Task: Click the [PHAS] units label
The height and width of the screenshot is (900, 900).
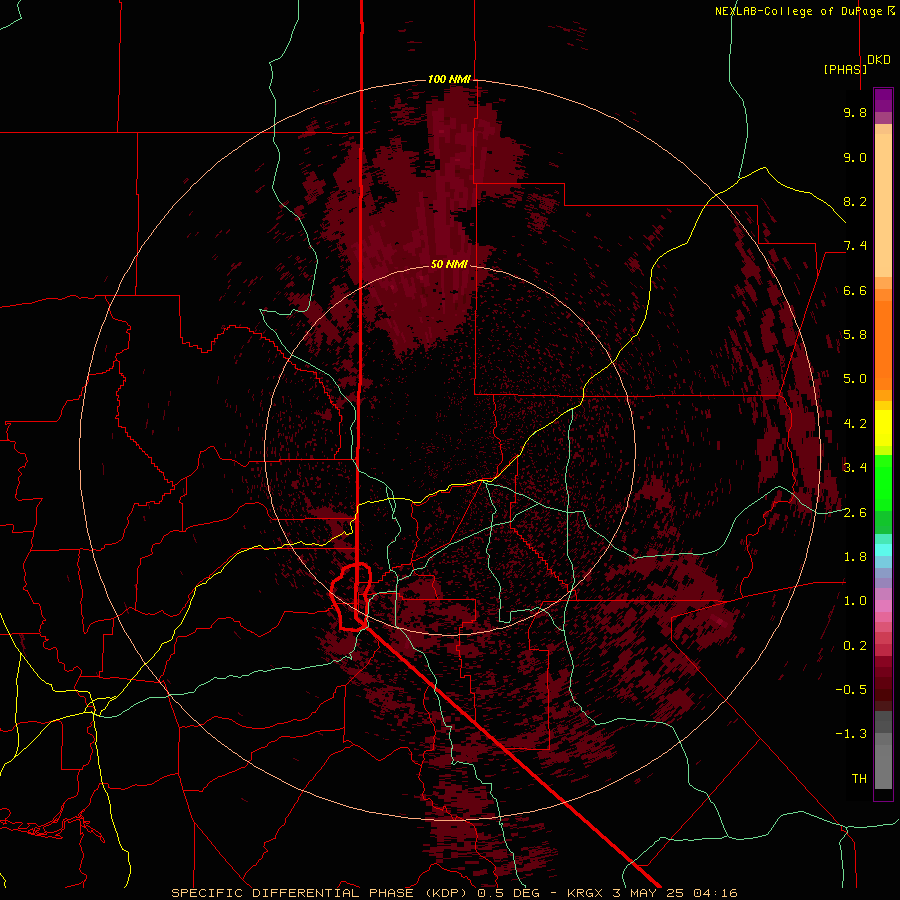Action: (x=845, y=69)
